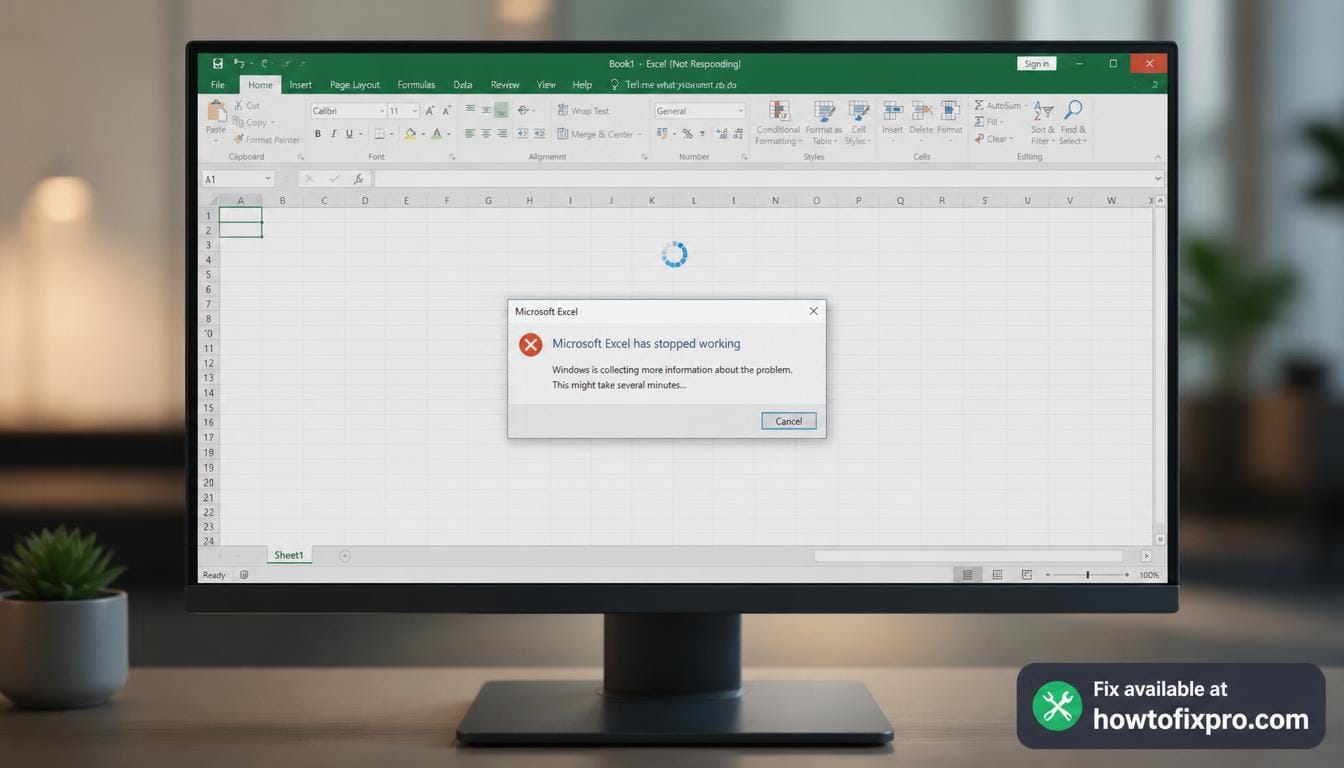This screenshot has height=768, width=1344.
Task: Toggle Align Right for the cell
Action: click(x=502, y=133)
